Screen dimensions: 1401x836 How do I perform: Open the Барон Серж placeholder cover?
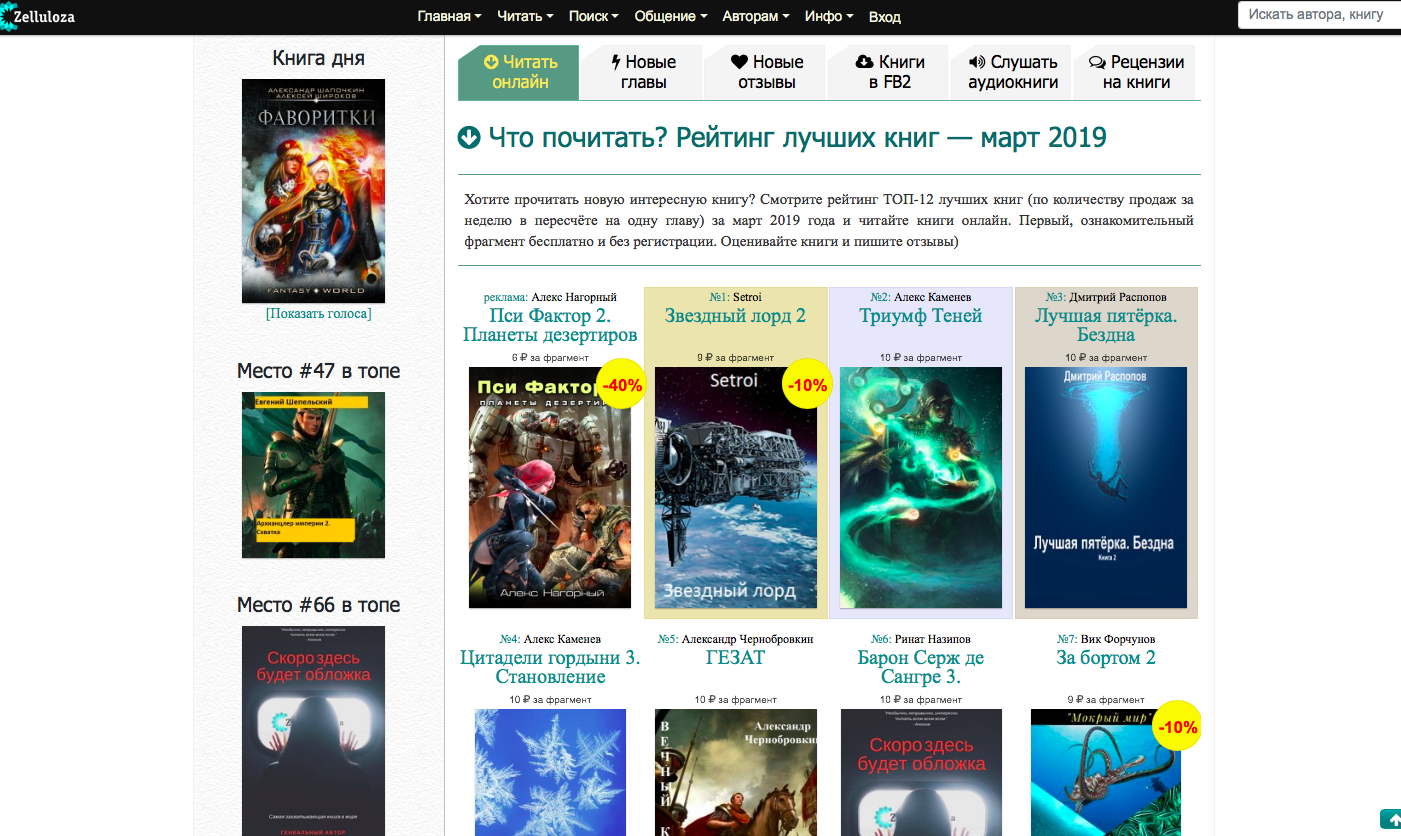(921, 772)
